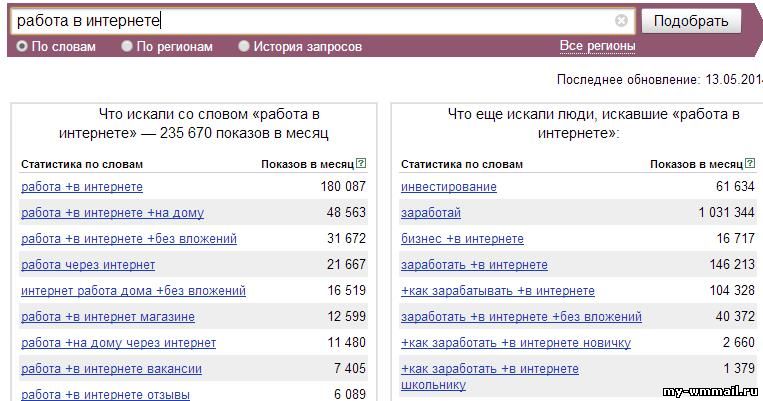Click the value '146 213'
Viewport: 763px width, 401px height.
(x=732, y=265)
